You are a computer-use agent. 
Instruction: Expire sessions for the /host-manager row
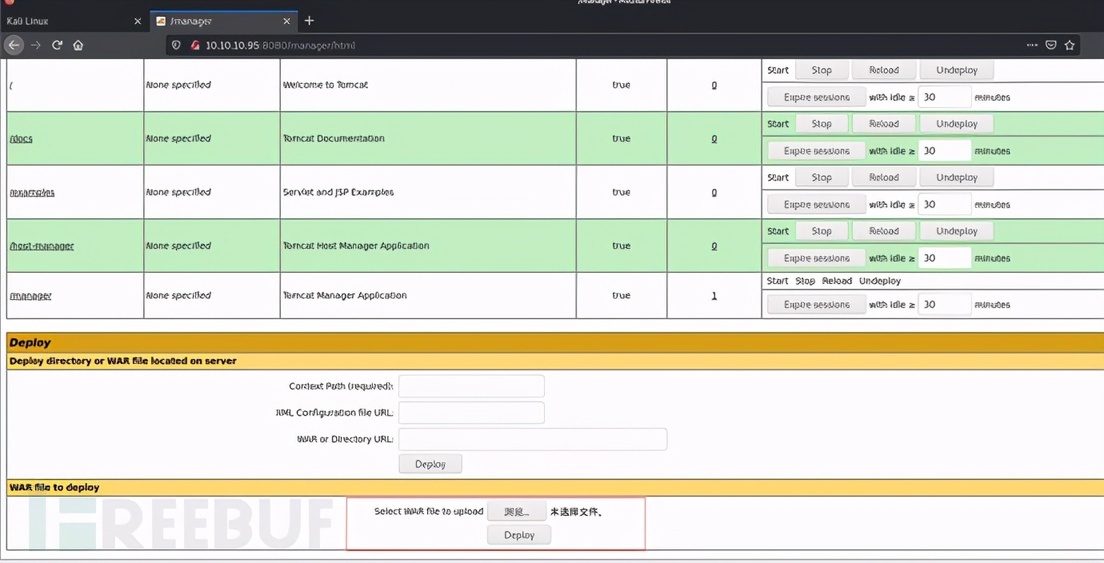(x=816, y=258)
